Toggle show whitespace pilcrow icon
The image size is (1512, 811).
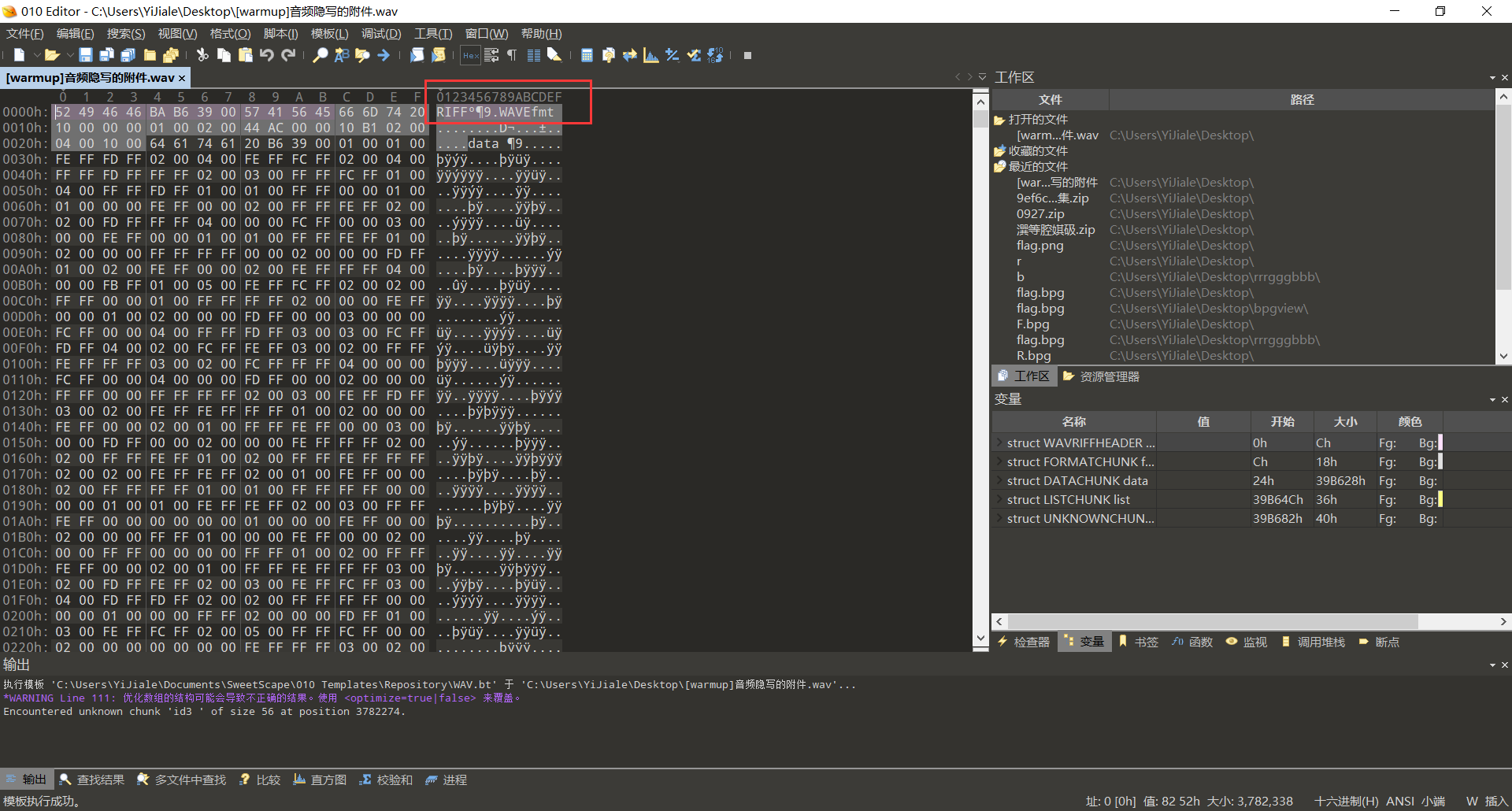(512, 55)
